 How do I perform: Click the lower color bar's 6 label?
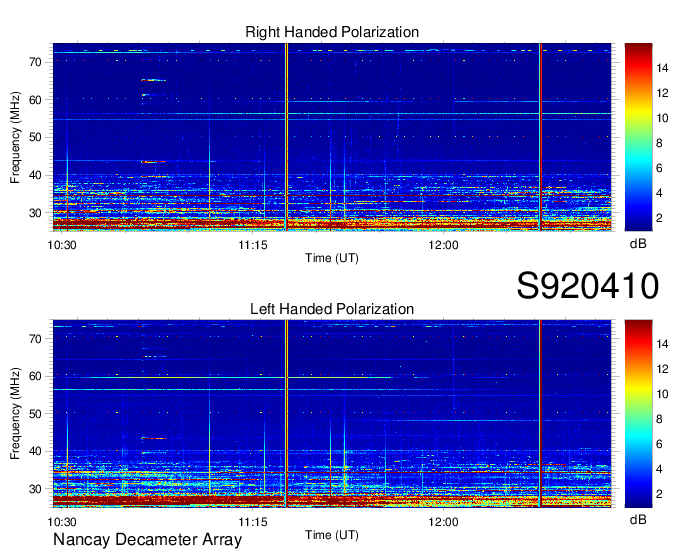tap(659, 444)
